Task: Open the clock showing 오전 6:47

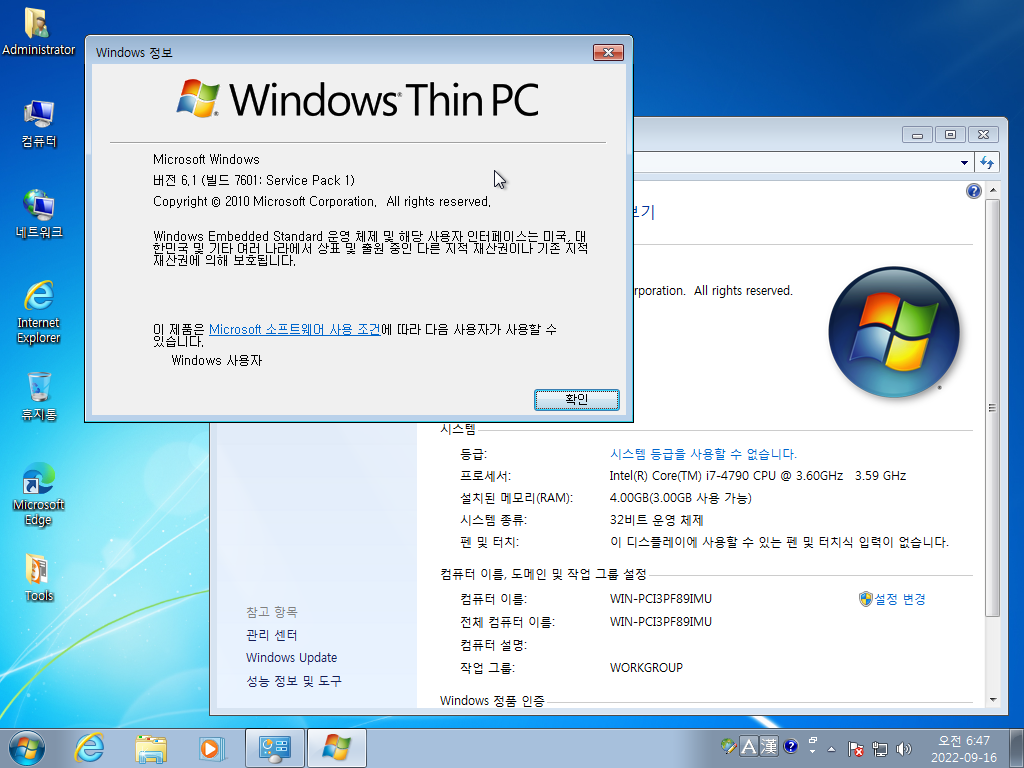Action: (x=964, y=749)
